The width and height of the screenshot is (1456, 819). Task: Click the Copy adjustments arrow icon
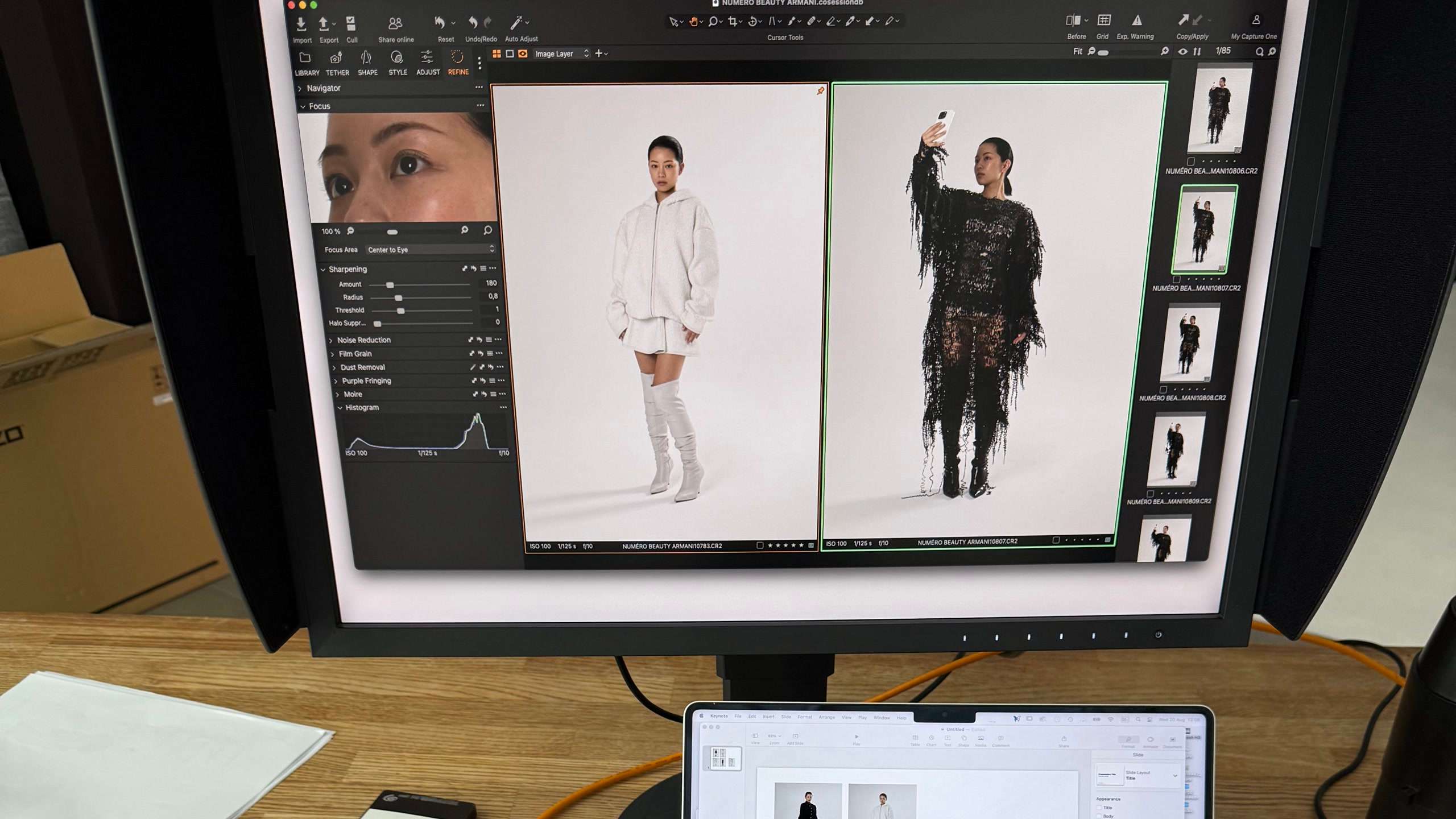(1184, 20)
